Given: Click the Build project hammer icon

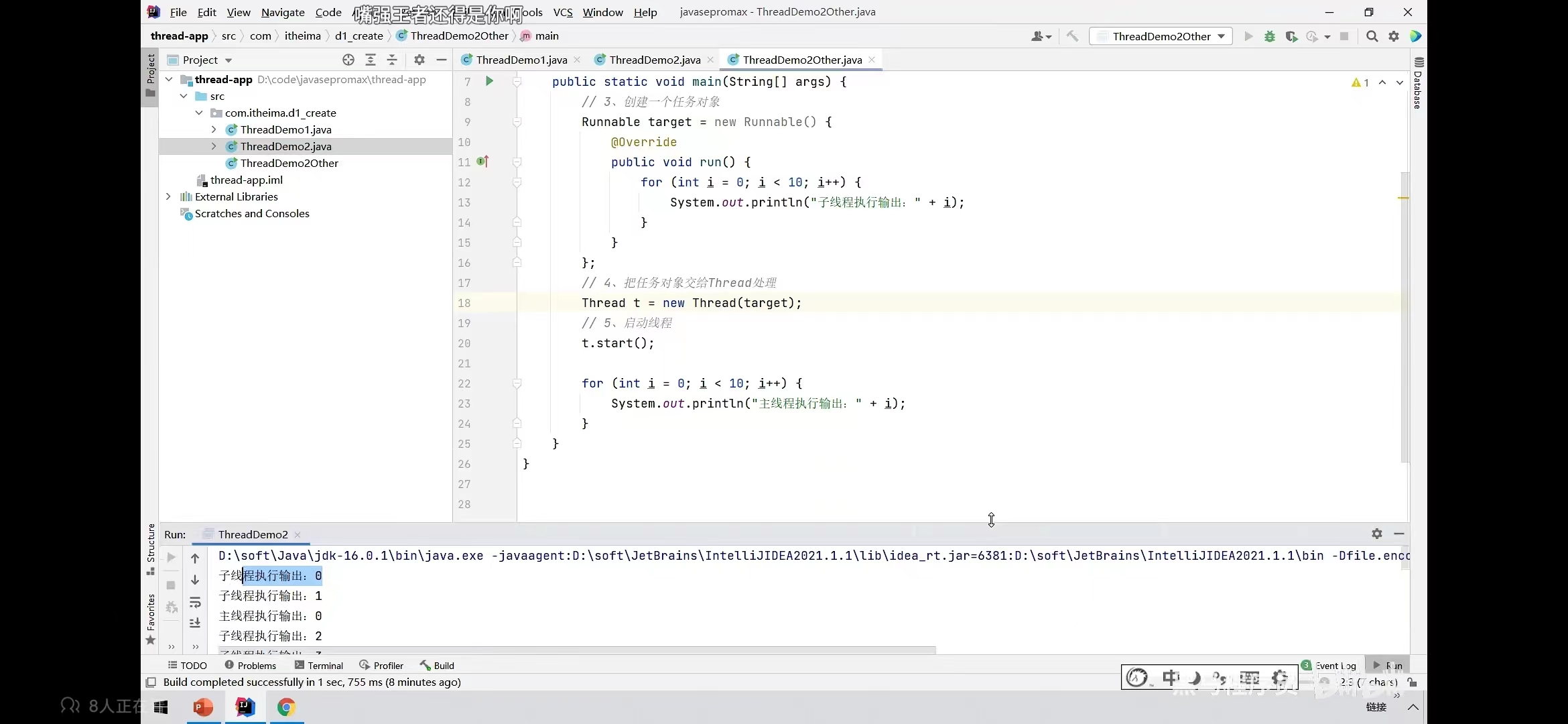Looking at the screenshot, I should [1072, 36].
